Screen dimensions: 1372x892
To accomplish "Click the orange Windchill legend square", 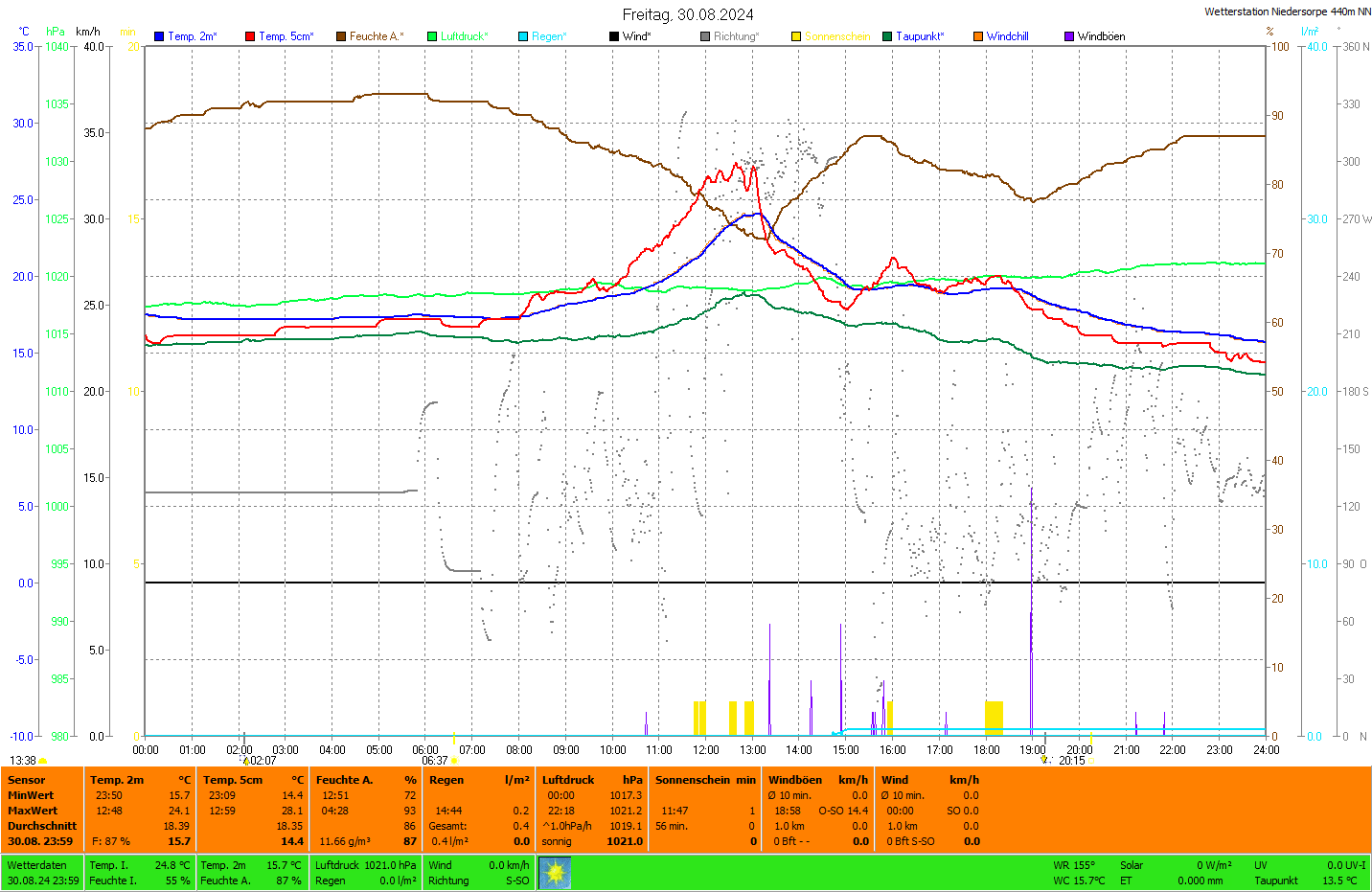I will pyautogui.click(x=978, y=36).
